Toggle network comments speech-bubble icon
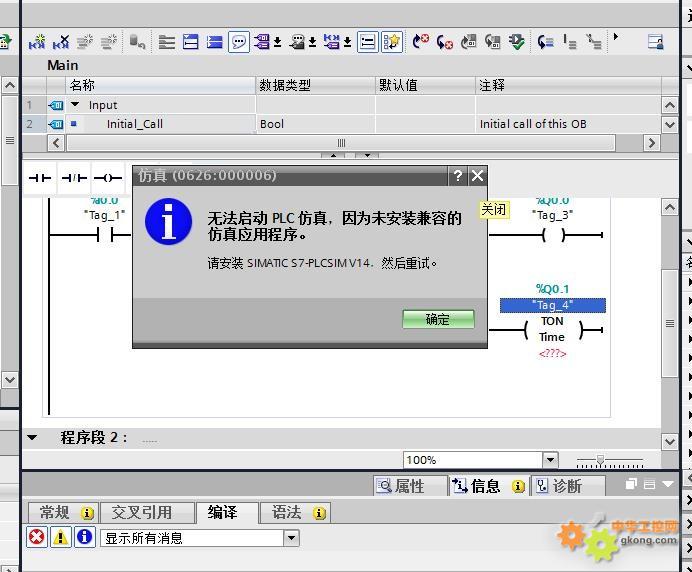The height and width of the screenshot is (572, 692). click(x=239, y=42)
